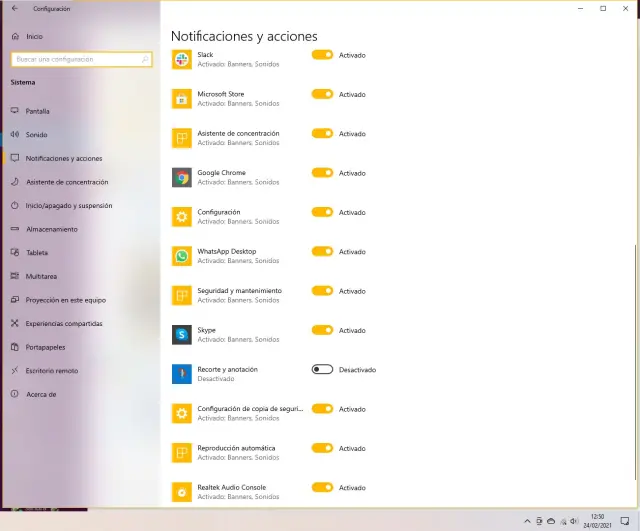Open the Pantalla settings section
The image size is (640, 531).
(x=38, y=111)
